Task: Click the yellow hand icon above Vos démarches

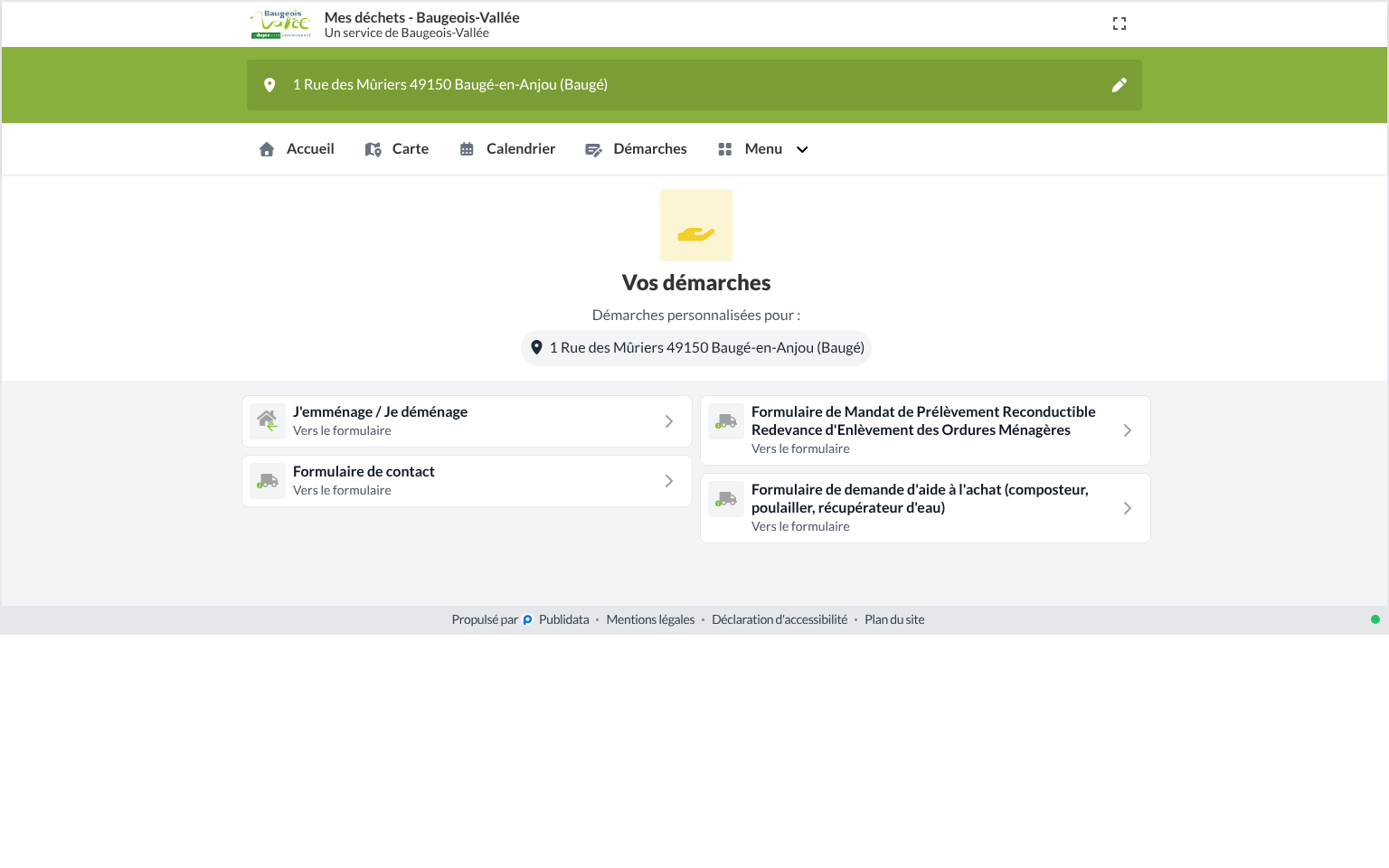Action: [x=696, y=225]
